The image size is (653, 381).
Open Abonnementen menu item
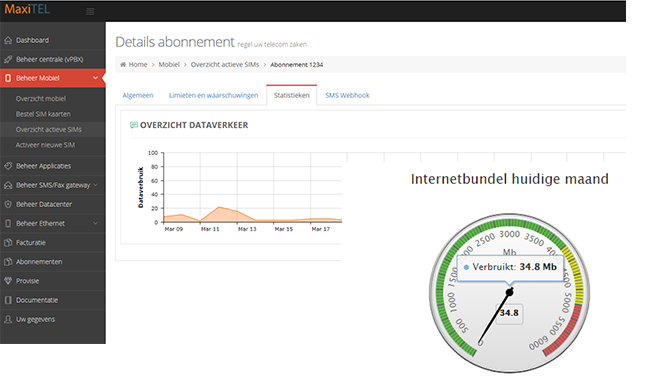[52, 262]
